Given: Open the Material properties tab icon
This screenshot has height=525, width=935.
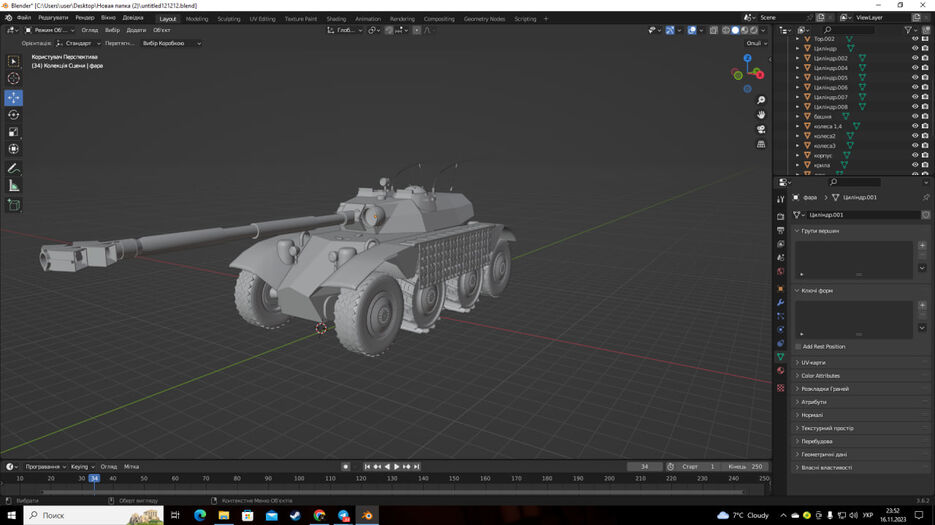Looking at the screenshot, I should pos(781,370).
